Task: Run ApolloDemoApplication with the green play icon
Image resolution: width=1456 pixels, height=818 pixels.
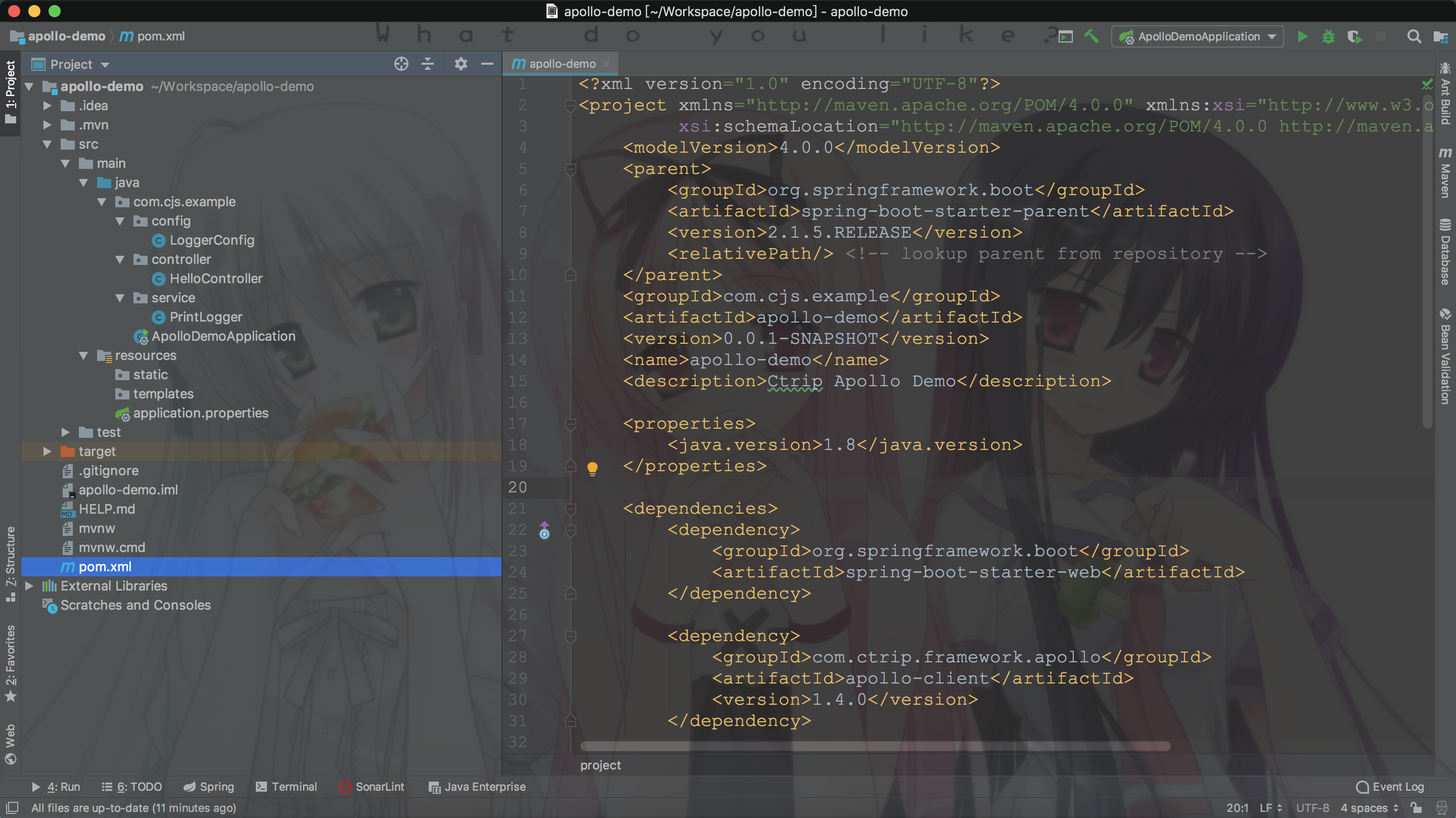Action: [x=1302, y=37]
